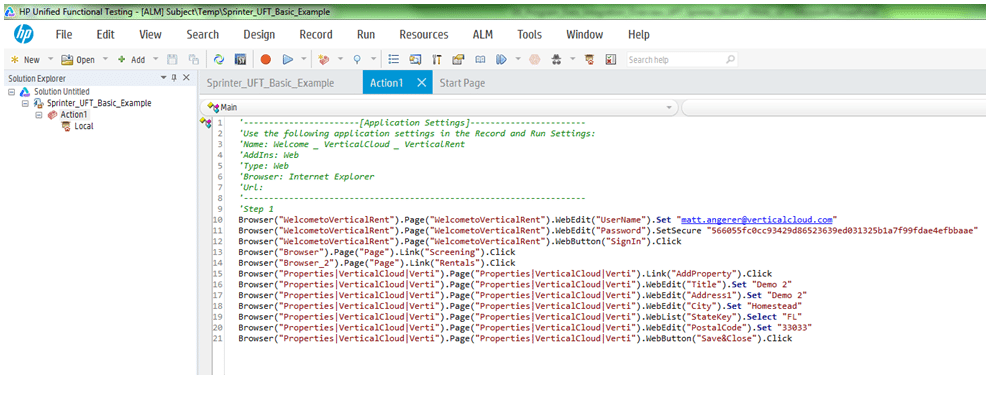Close the Action1 tab with its X
The image size is (986, 394).
point(421,82)
